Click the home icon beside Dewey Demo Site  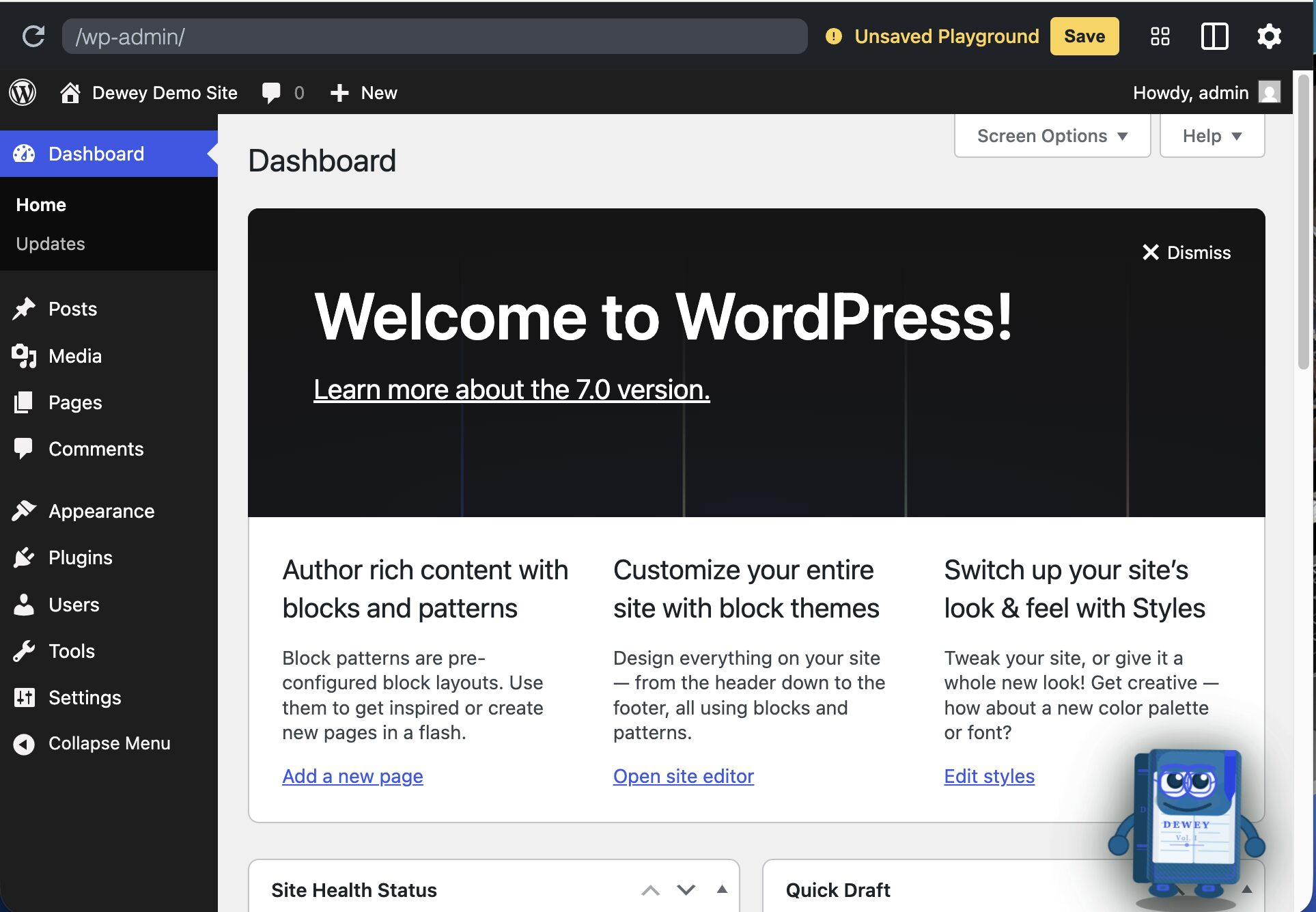(70, 92)
